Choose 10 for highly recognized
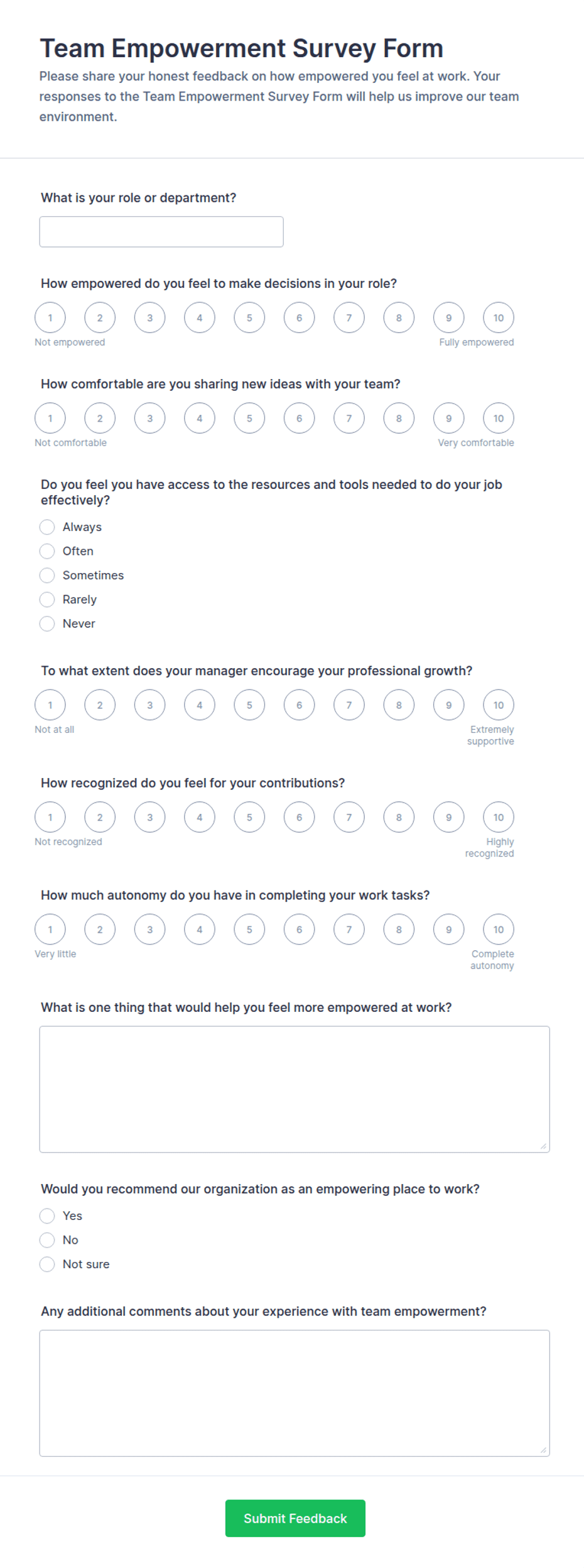The image size is (584, 1568). (499, 818)
